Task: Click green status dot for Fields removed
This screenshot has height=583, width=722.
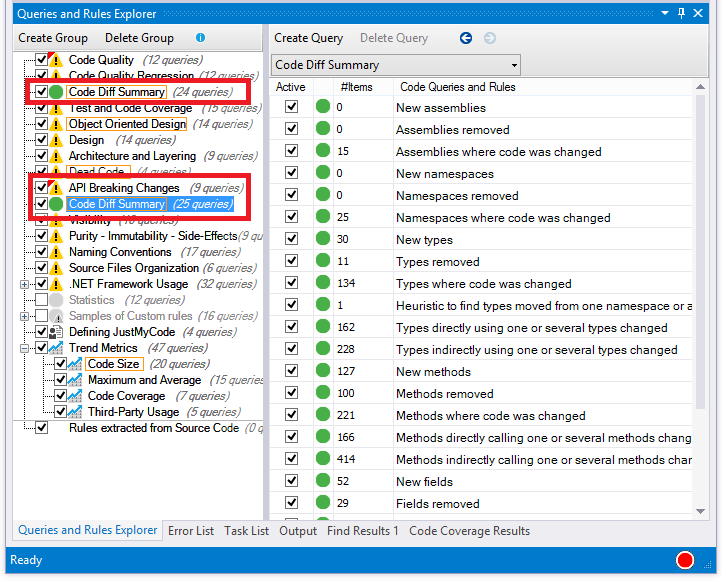Action: pyautogui.click(x=323, y=503)
